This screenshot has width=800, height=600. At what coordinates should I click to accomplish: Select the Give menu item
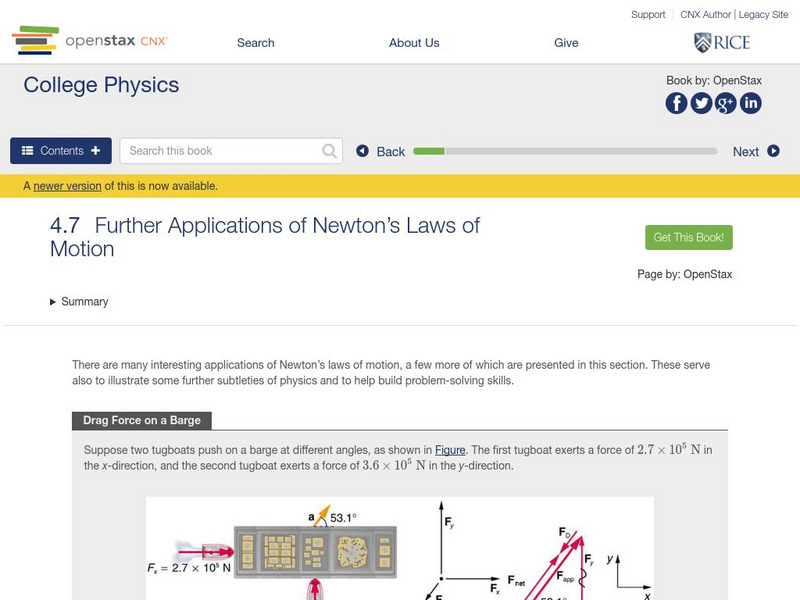[566, 43]
